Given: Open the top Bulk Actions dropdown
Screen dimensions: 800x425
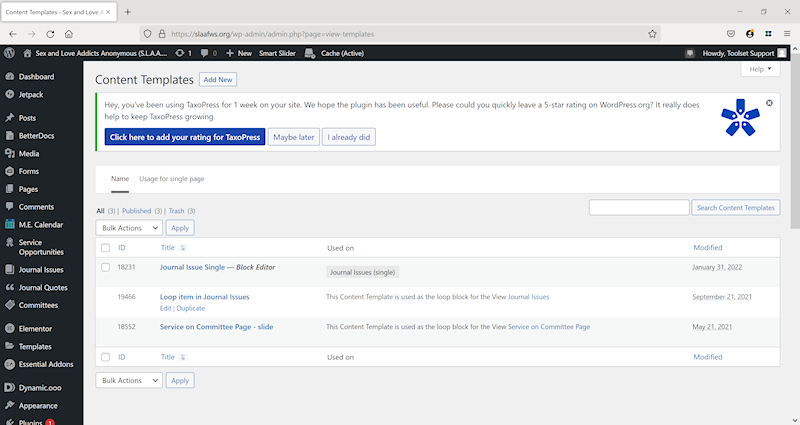Looking at the screenshot, I should point(129,228).
